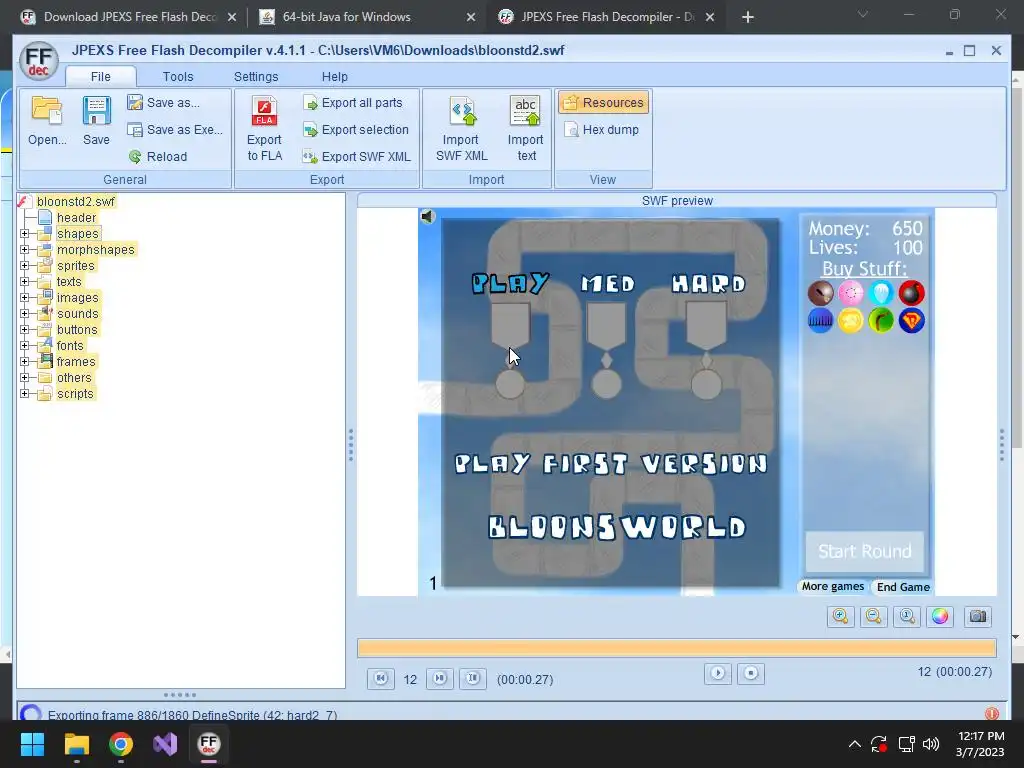Click Export selection
This screenshot has width=1024, height=768.
[x=356, y=129]
